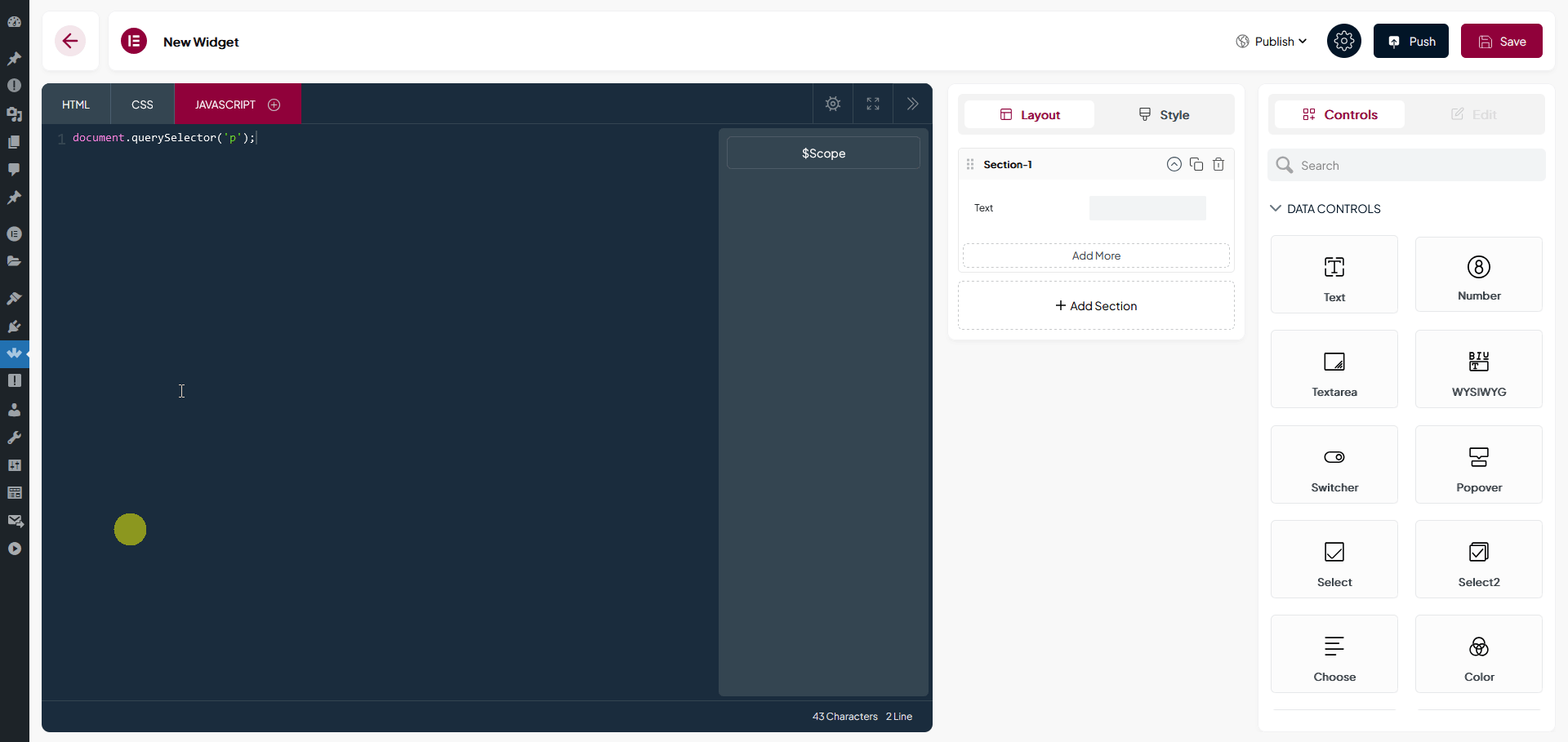
Task: Switch to the CSS tab
Action: coord(142,104)
